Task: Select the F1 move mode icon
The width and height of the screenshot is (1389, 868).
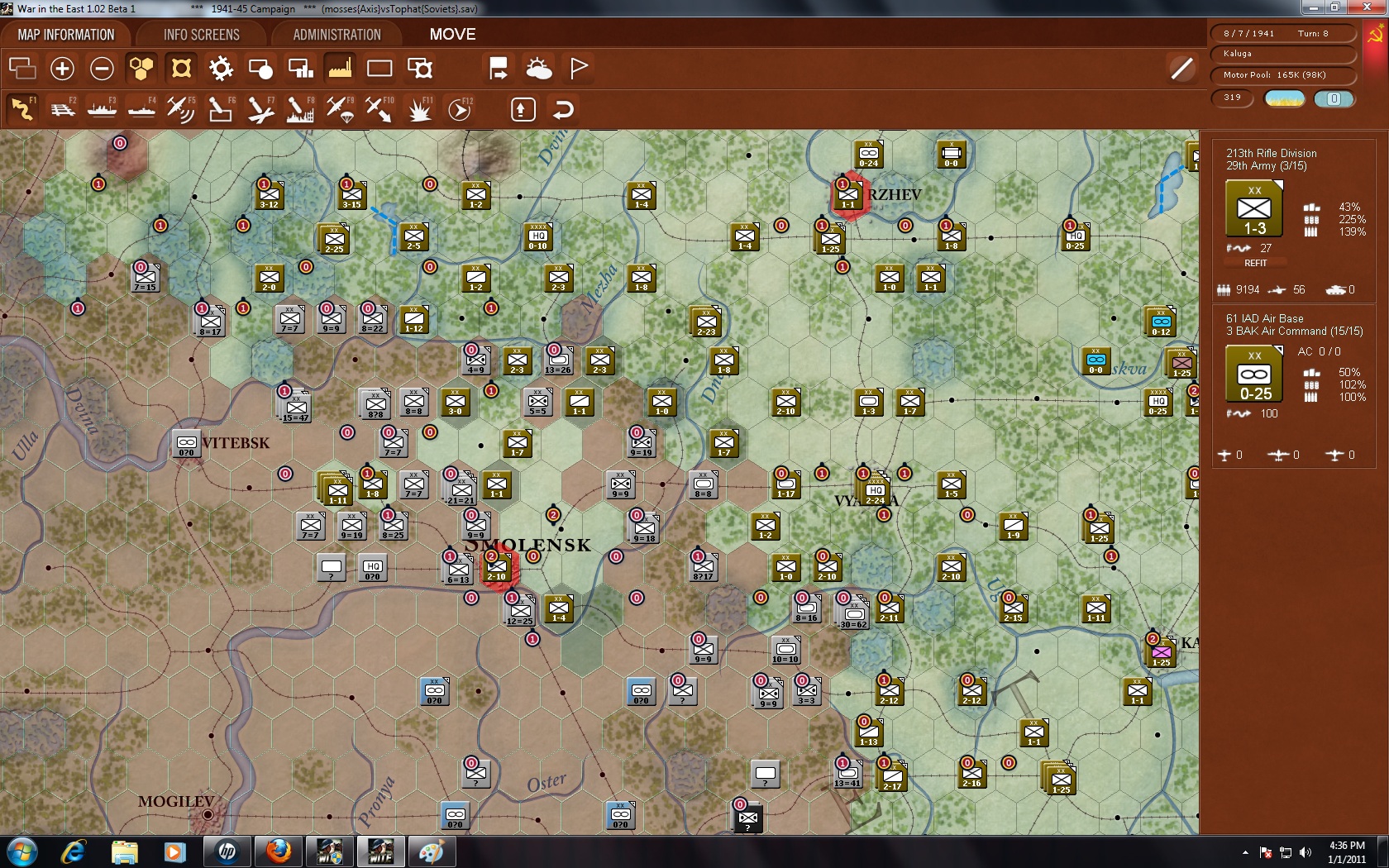Action: pyautogui.click(x=22, y=109)
